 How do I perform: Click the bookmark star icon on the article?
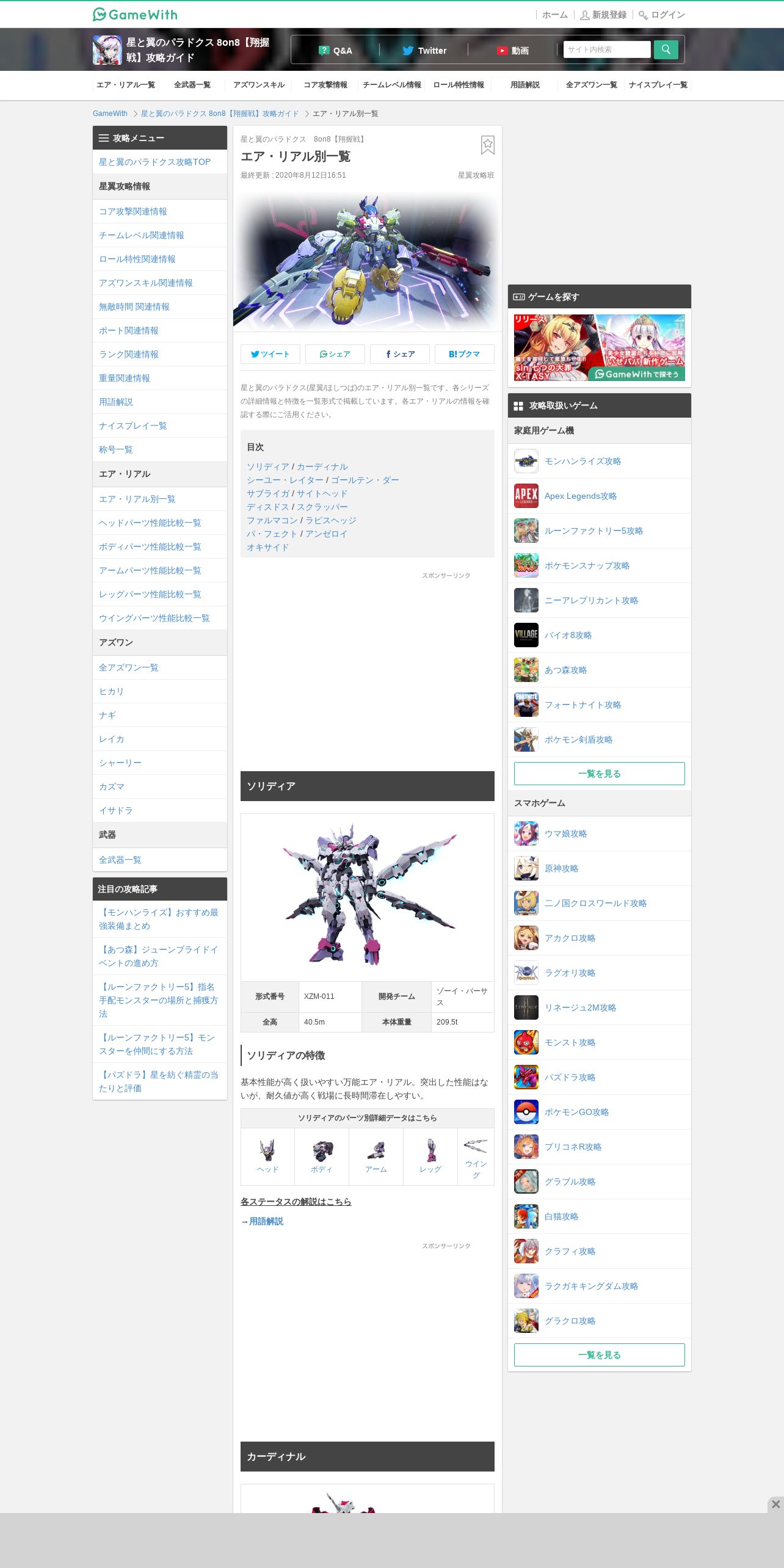pyautogui.click(x=487, y=145)
